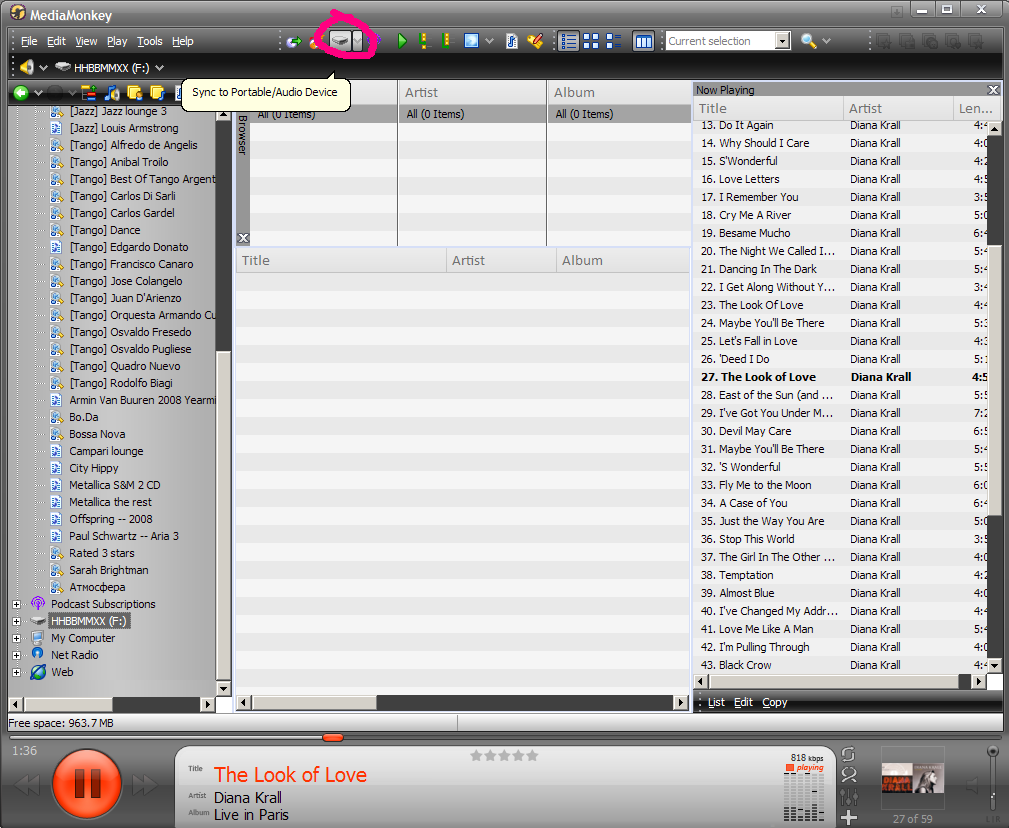This screenshot has height=828, width=1009.
Task: Open the equalizer sliders icon
Action: pos(849,797)
